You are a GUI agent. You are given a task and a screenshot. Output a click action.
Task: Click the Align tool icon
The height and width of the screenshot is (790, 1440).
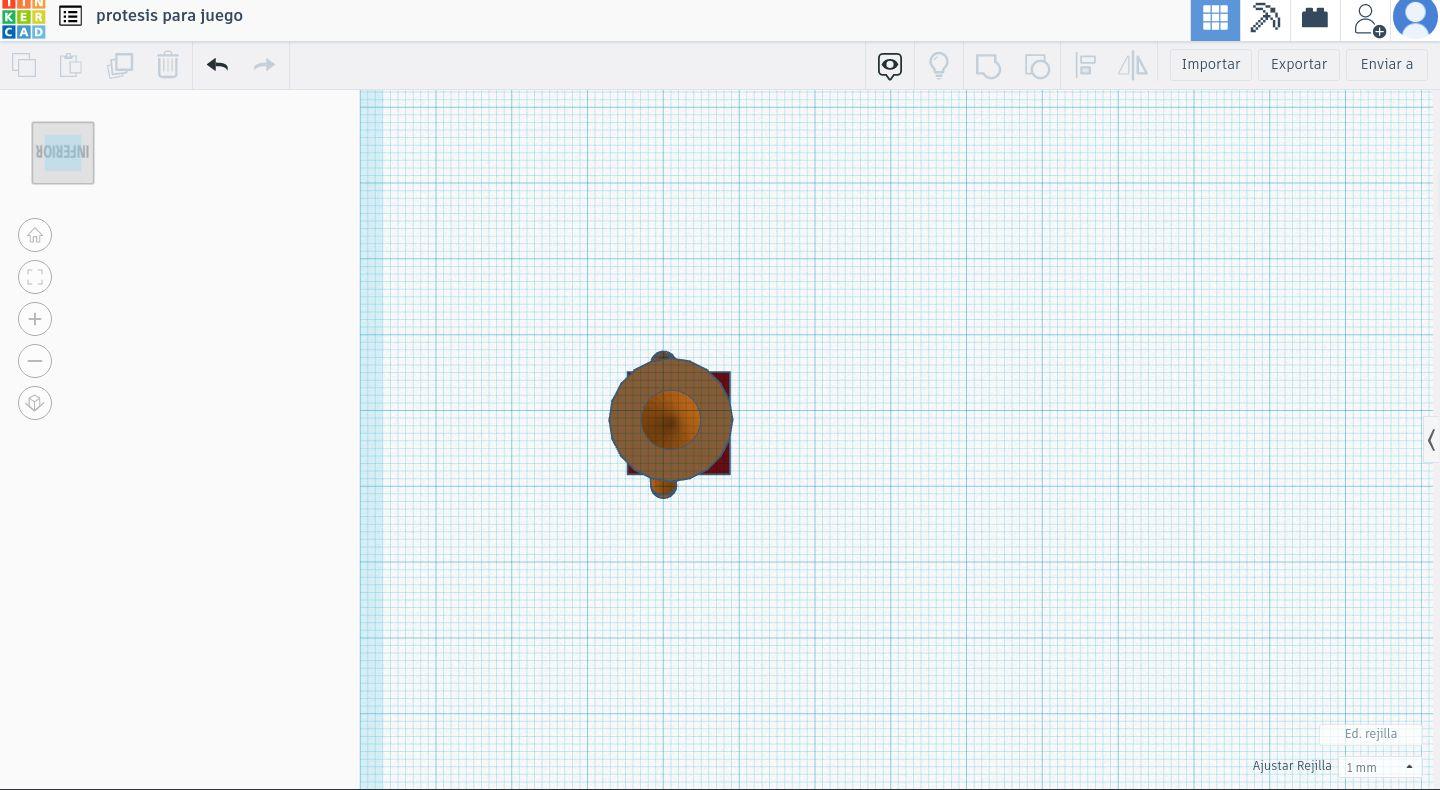[1085, 66]
